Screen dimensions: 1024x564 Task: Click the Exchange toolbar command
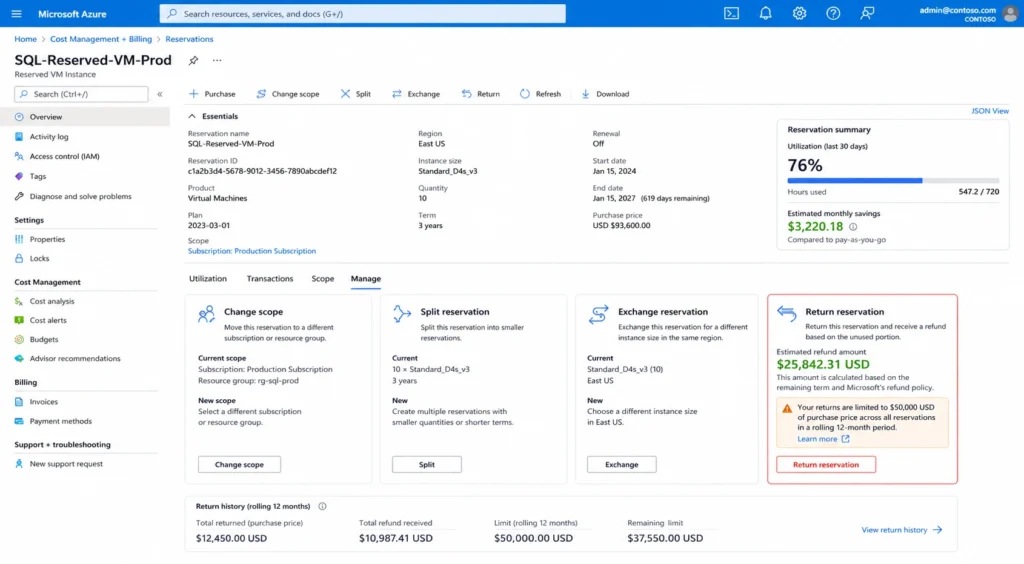(x=416, y=94)
